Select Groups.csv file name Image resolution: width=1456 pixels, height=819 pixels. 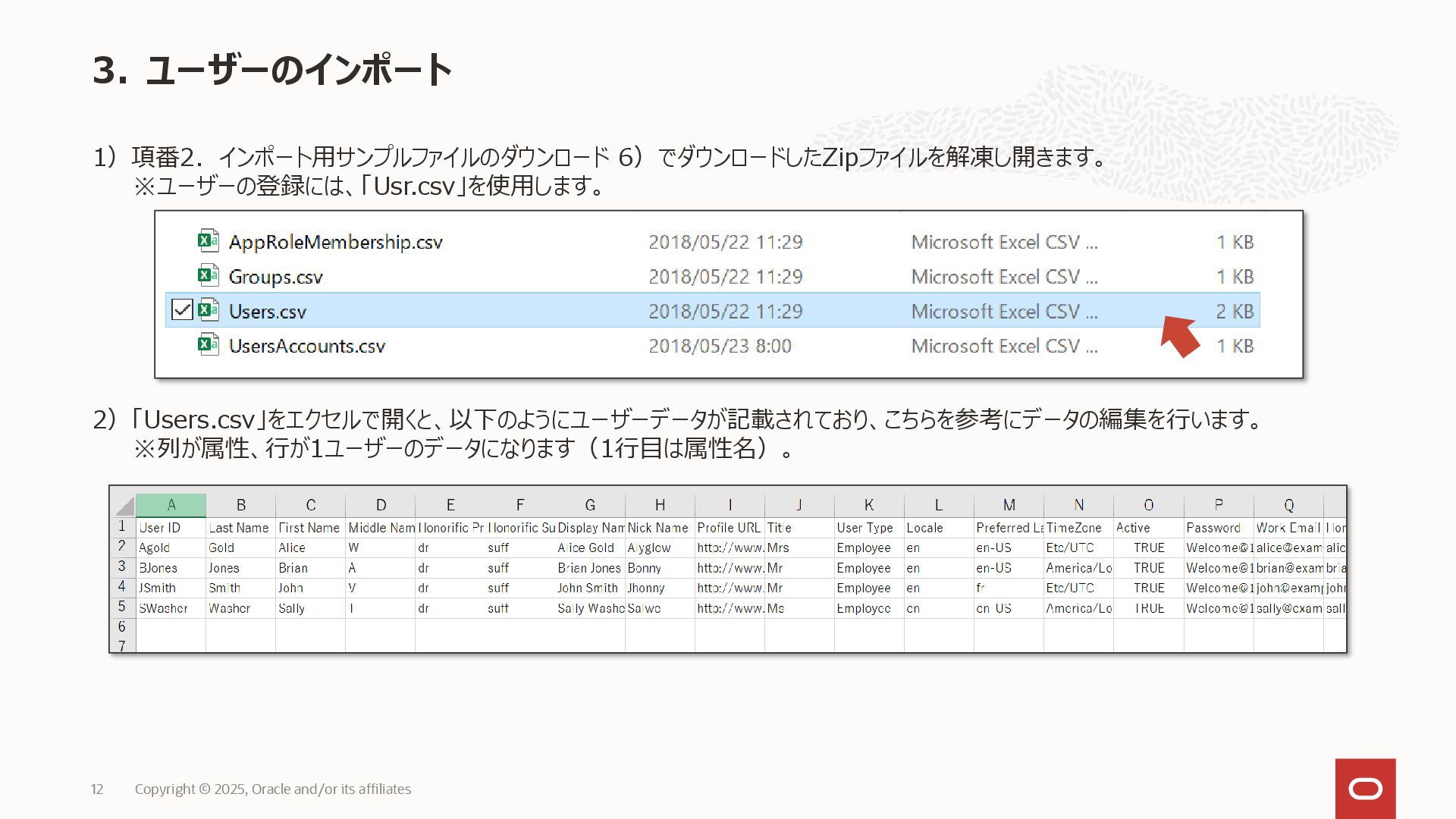(276, 277)
